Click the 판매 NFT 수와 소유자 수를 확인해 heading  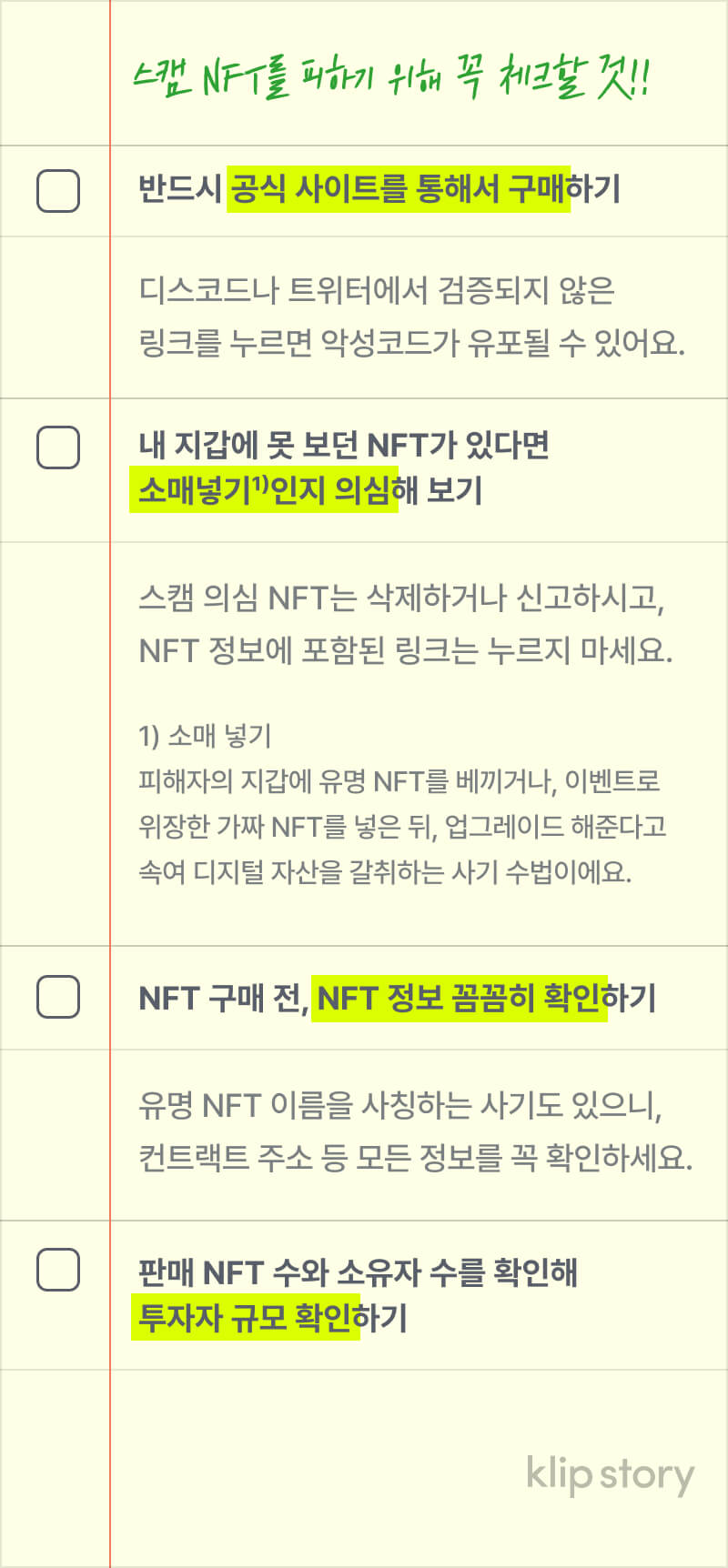(x=358, y=1271)
